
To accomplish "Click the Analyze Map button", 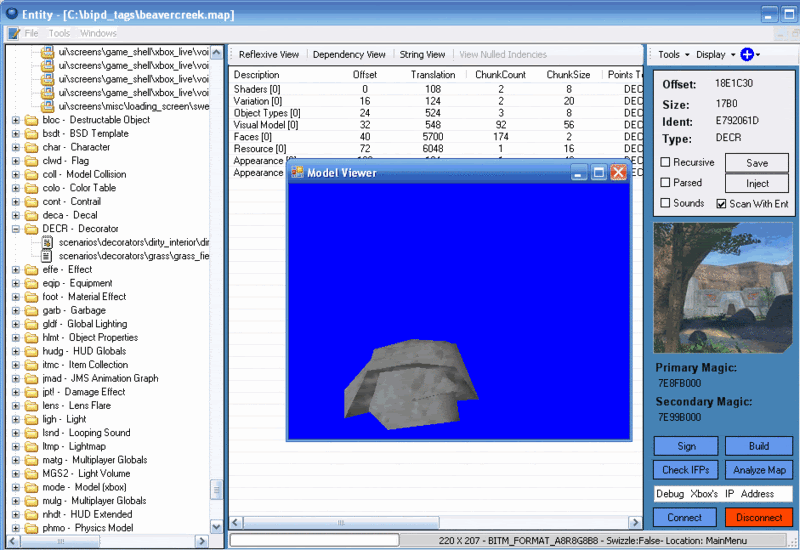I will pos(758,470).
